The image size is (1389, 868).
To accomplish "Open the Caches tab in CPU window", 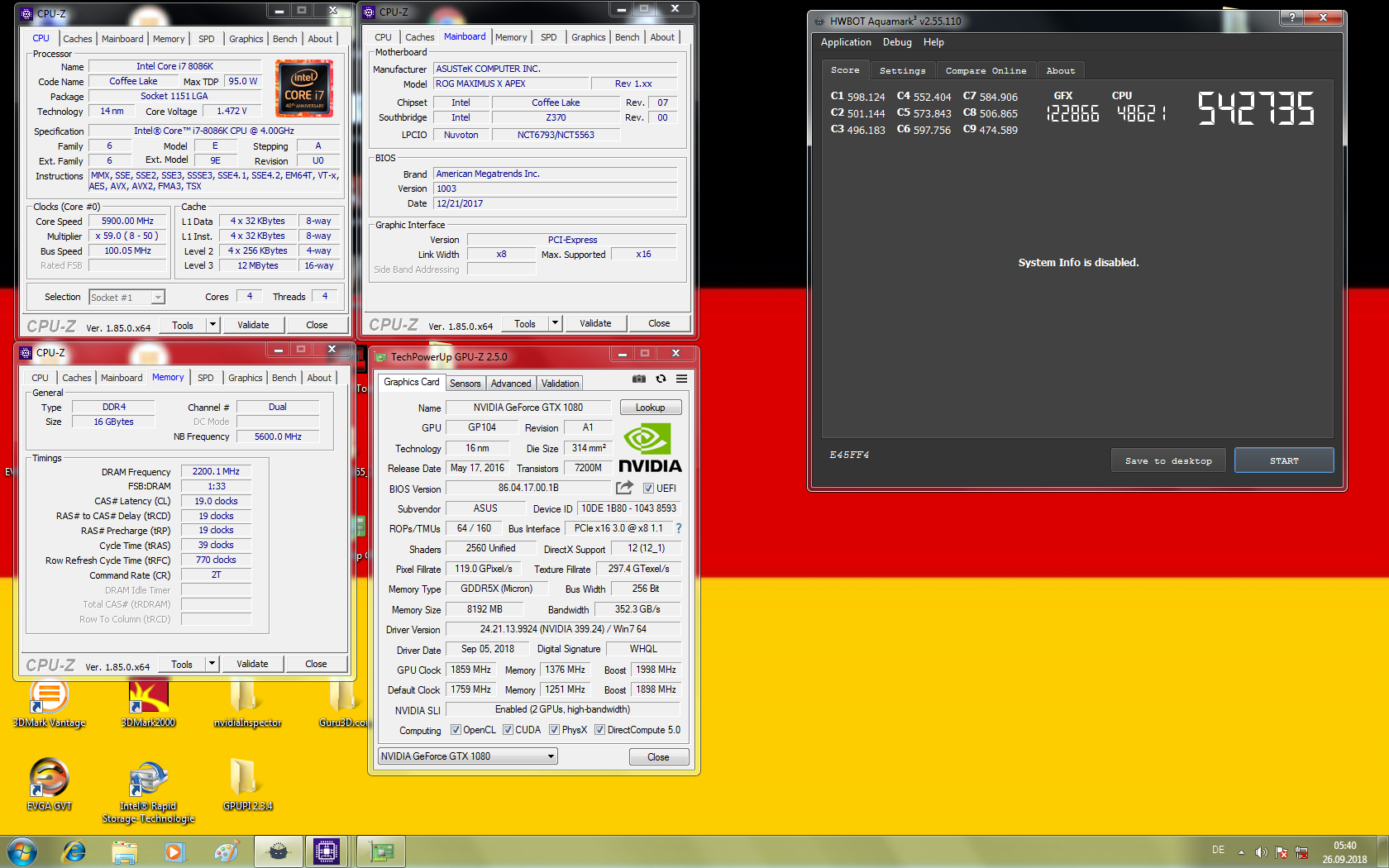I will coord(77,39).
